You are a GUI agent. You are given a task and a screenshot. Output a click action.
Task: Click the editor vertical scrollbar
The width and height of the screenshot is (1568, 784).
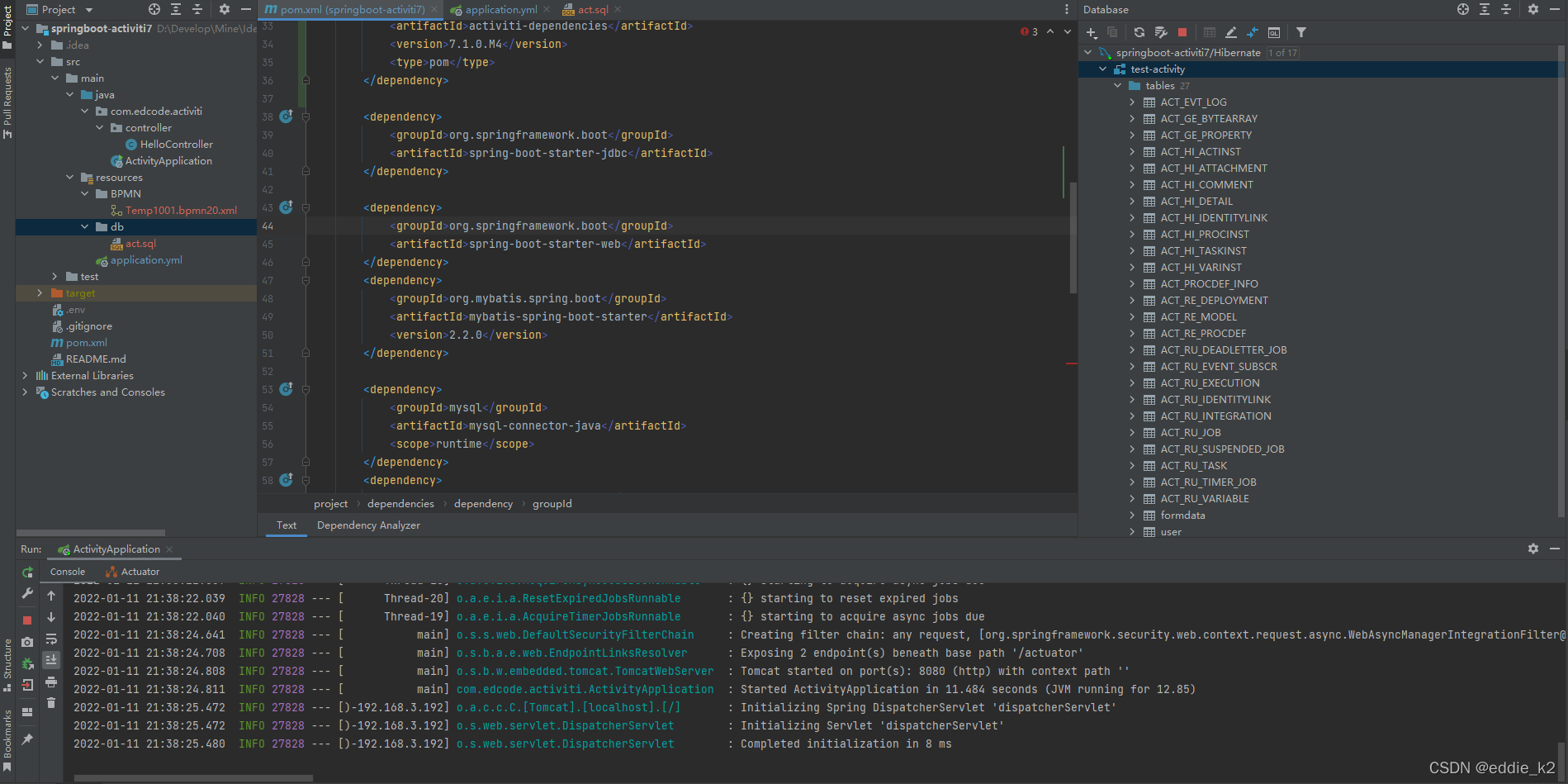coord(1073,238)
